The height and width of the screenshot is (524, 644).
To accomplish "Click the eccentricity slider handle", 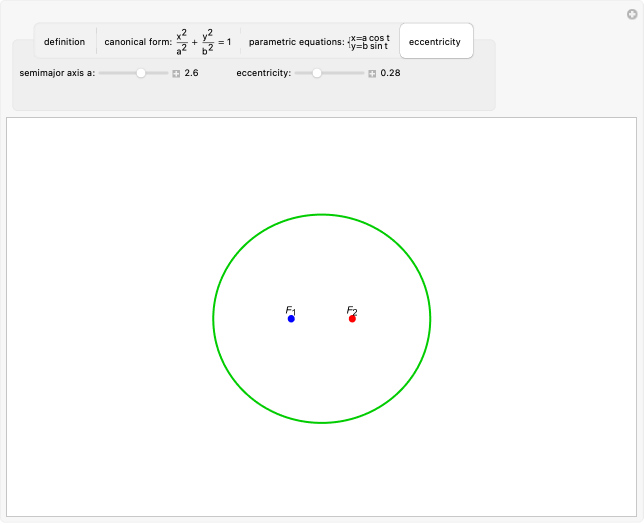I will (x=317, y=73).
